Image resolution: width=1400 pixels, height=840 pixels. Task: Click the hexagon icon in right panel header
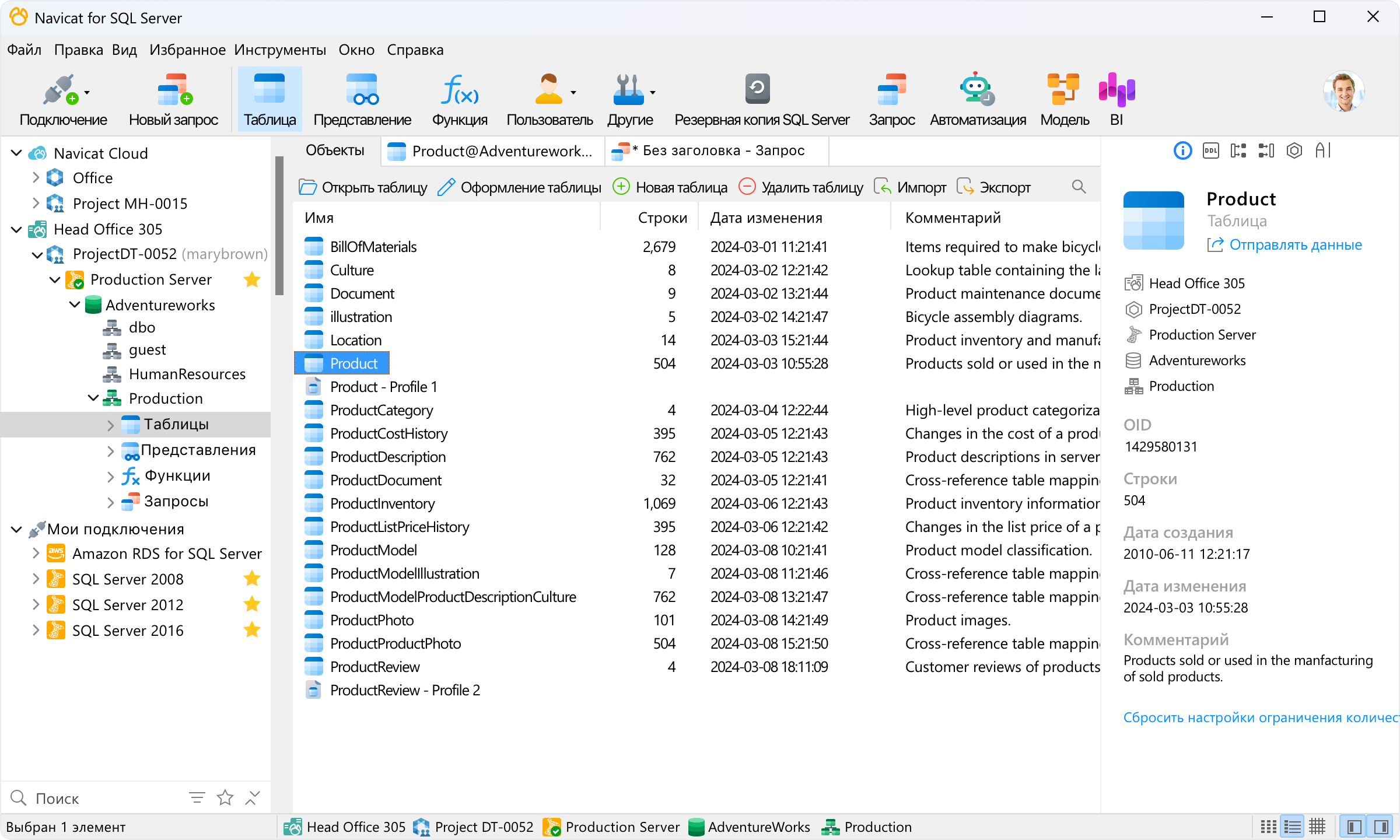[1294, 151]
